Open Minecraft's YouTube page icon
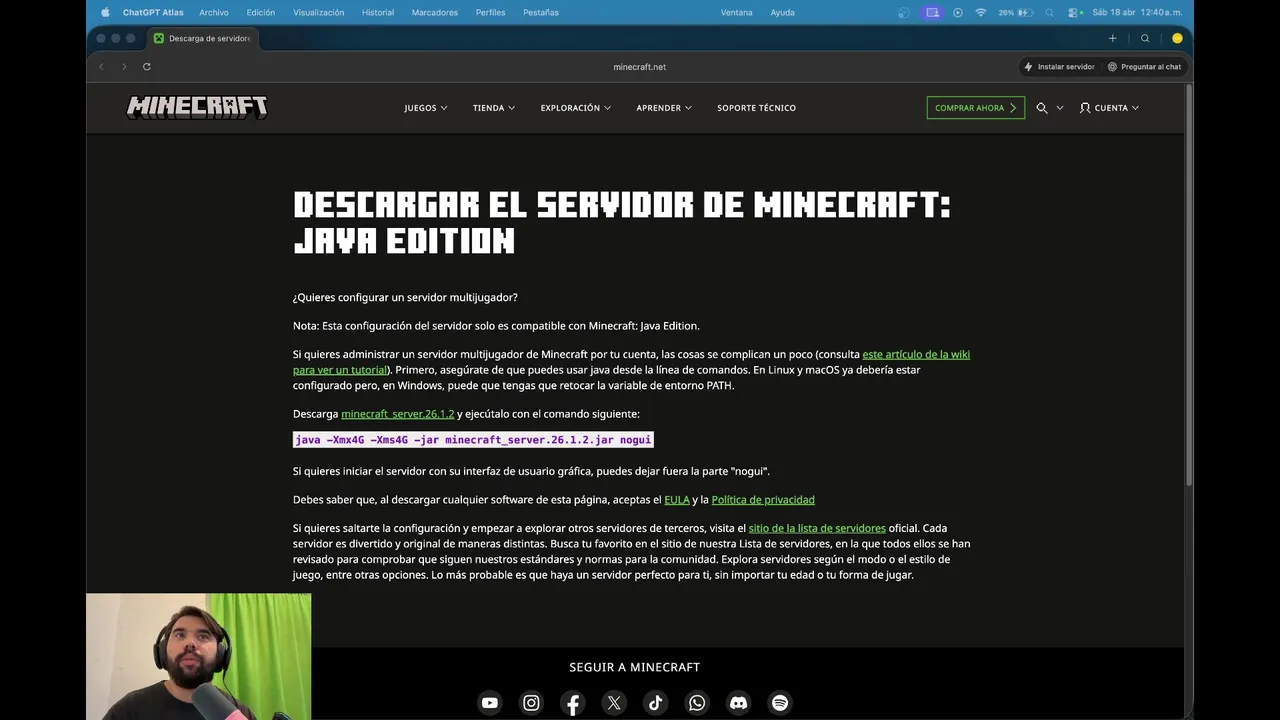 (489, 703)
